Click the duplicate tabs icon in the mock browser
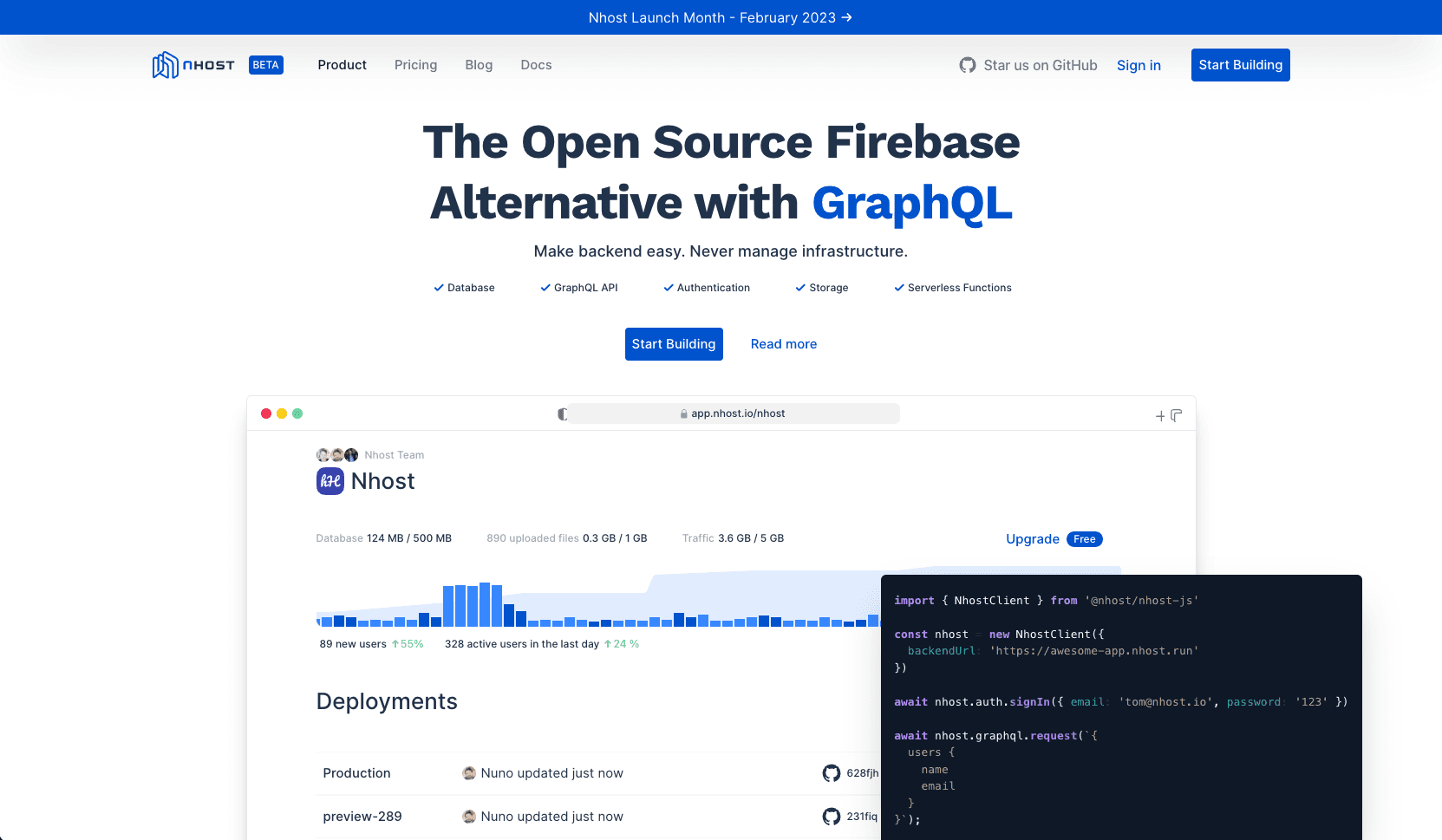Viewport: 1442px width, 840px height. click(1176, 415)
